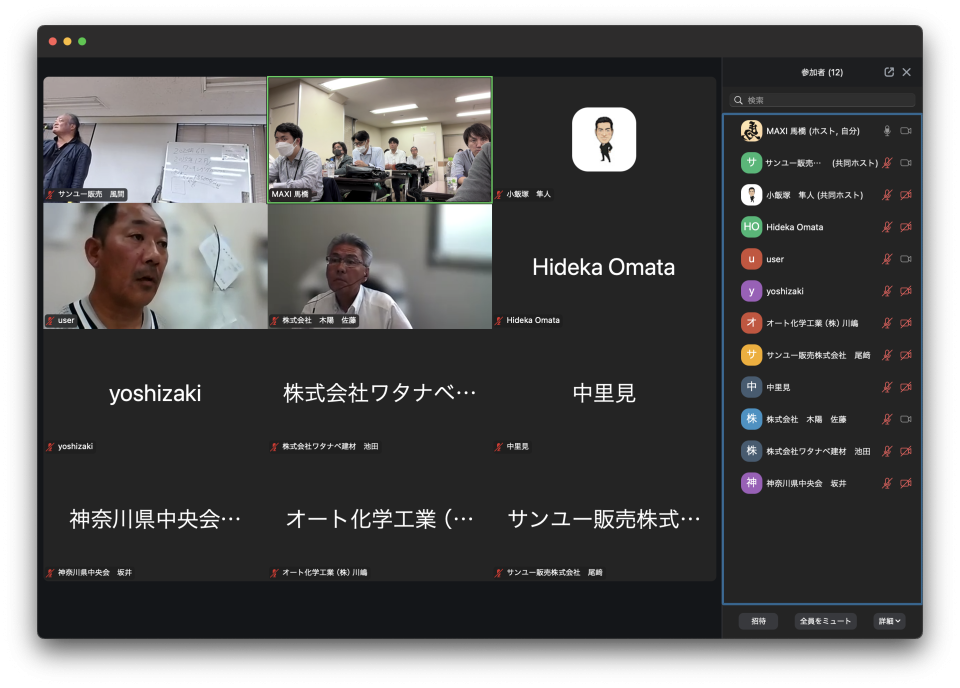The width and height of the screenshot is (960, 688).
Task: Click the 招待 invite button
Action: [x=758, y=621]
